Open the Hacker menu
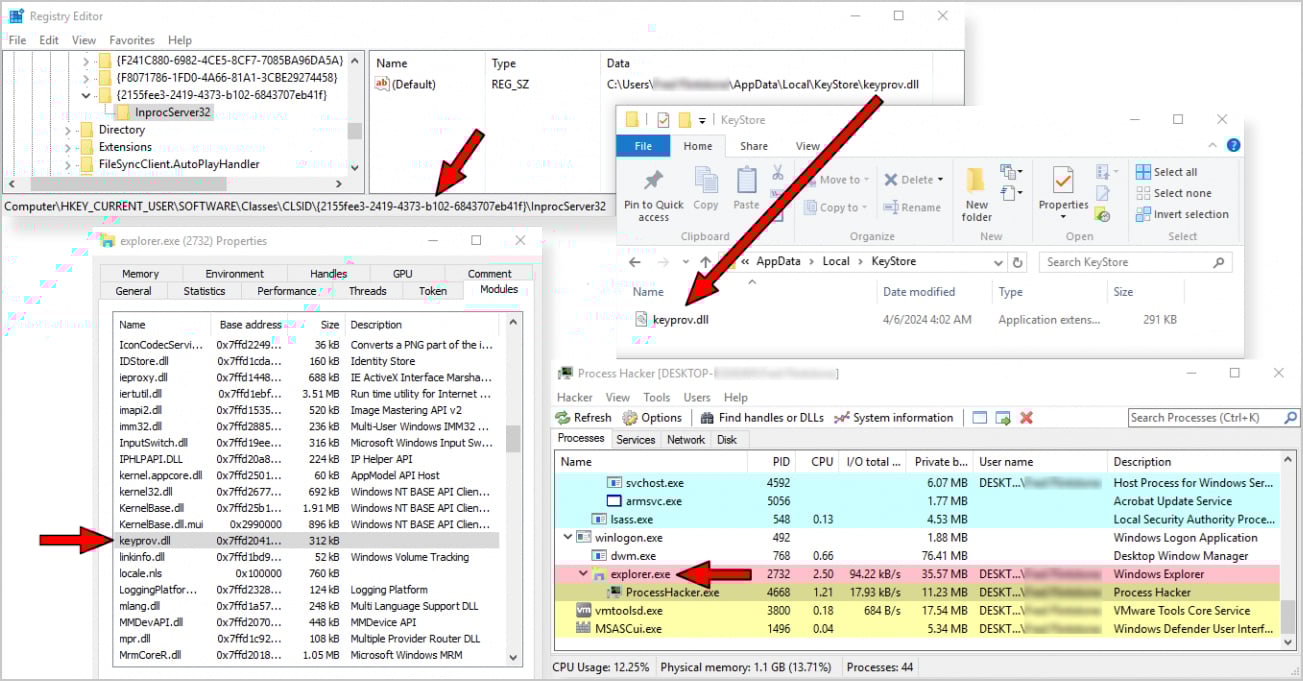The image size is (1303, 681). pyautogui.click(x=575, y=397)
